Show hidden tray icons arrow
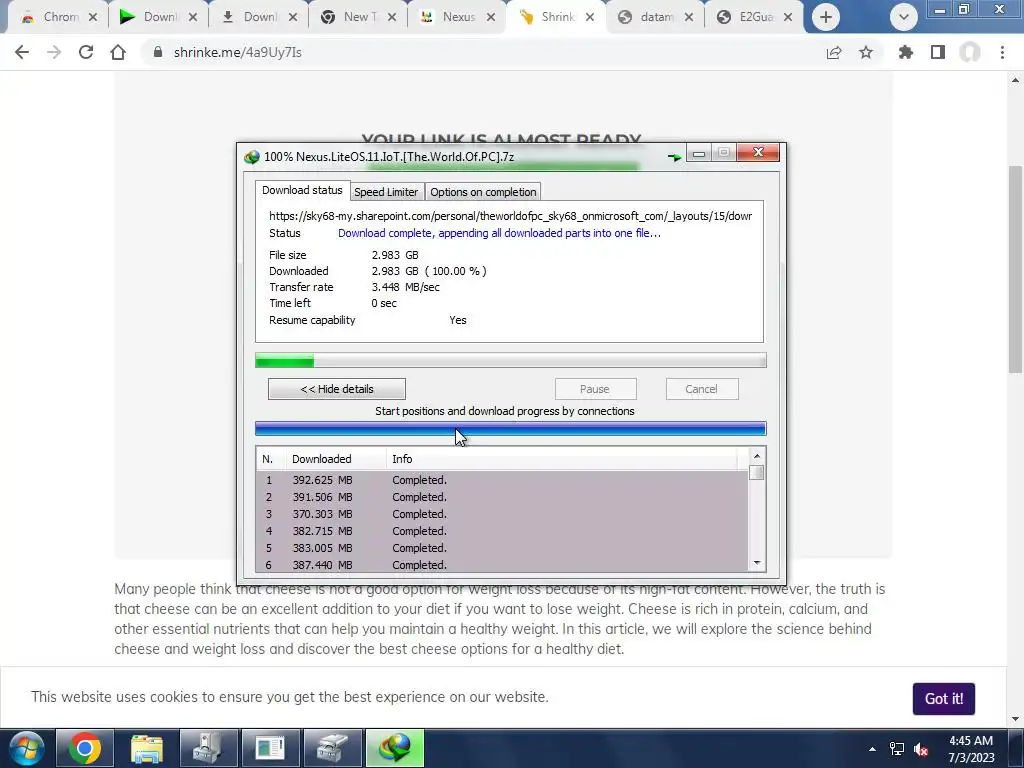Image resolution: width=1024 pixels, height=768 pixels. point(872,749)
